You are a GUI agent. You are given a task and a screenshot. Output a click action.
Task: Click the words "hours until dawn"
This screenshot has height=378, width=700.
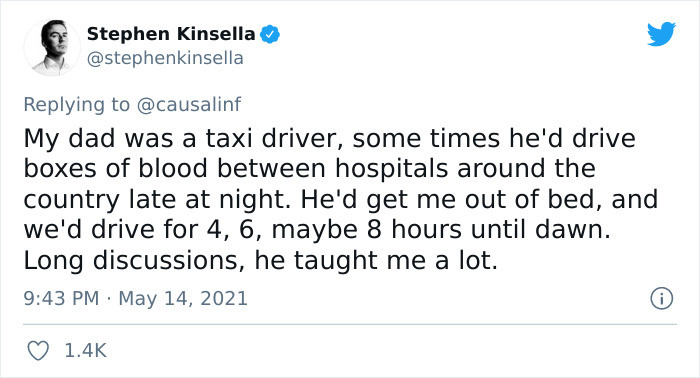coord(497,230)
